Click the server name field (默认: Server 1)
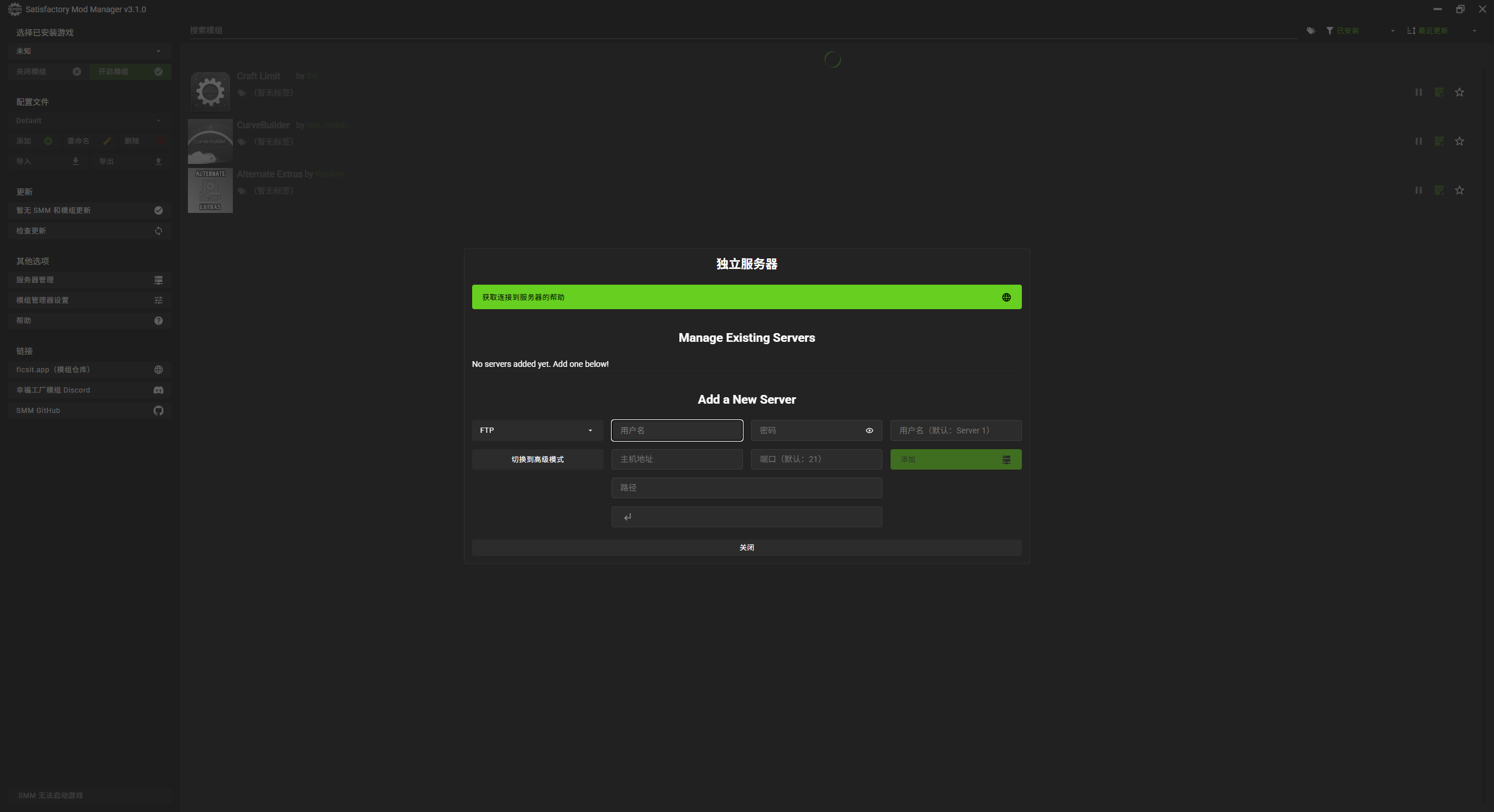The height and width of the screenshot is (812, 1494). [955, 430]
